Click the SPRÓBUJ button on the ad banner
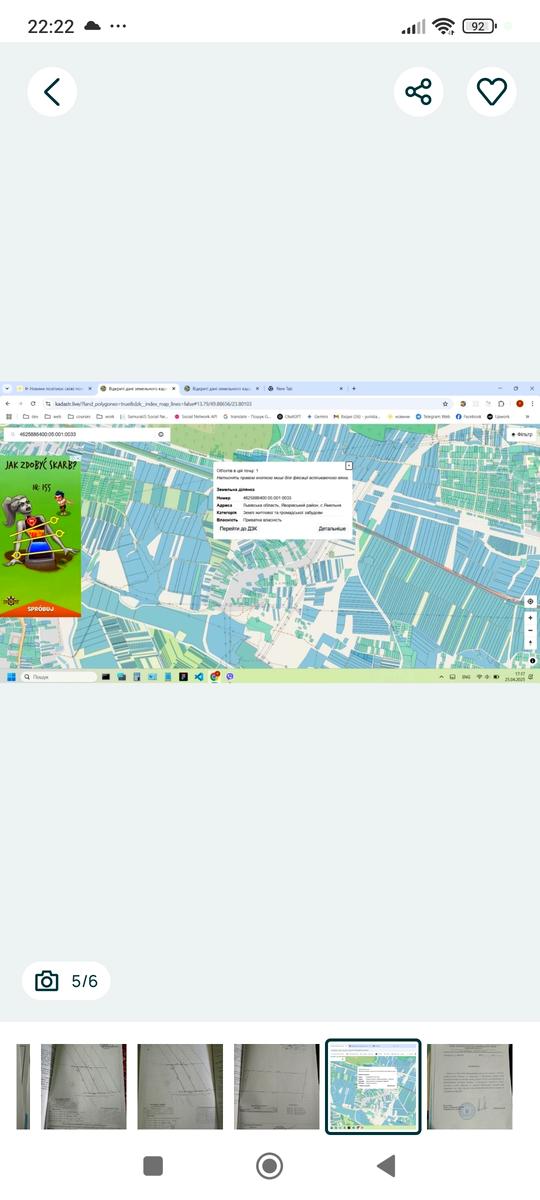The width and height of the screenshot is (540, 1200). tap(40, 607)
